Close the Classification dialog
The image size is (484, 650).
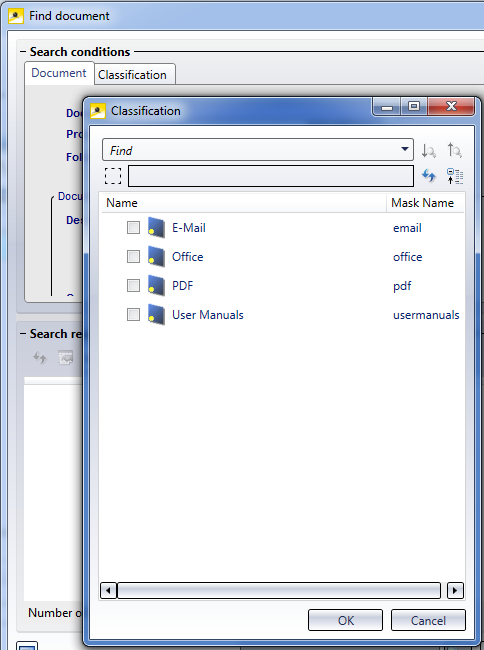[x=451, y=107]
